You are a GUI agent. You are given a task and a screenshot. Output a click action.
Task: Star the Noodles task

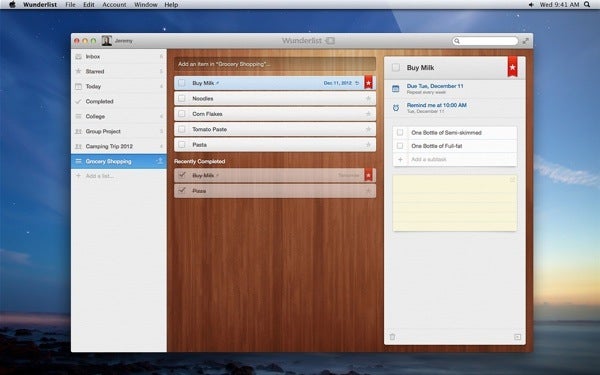pyautogui.click(x=368, y=98)
